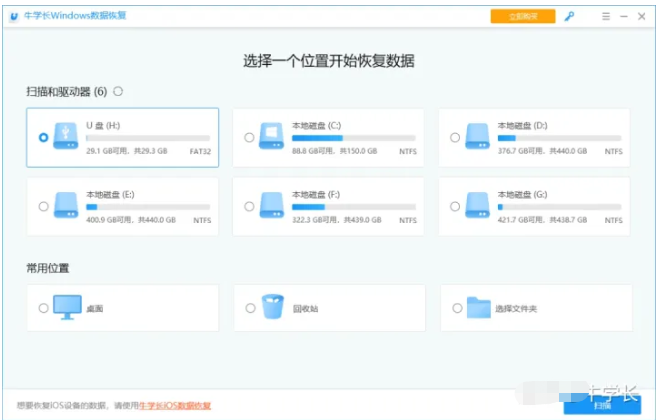Click the desktop monitor icon for 桌面
The width and height of the screenshot is (658, 420).
(68, 308)
